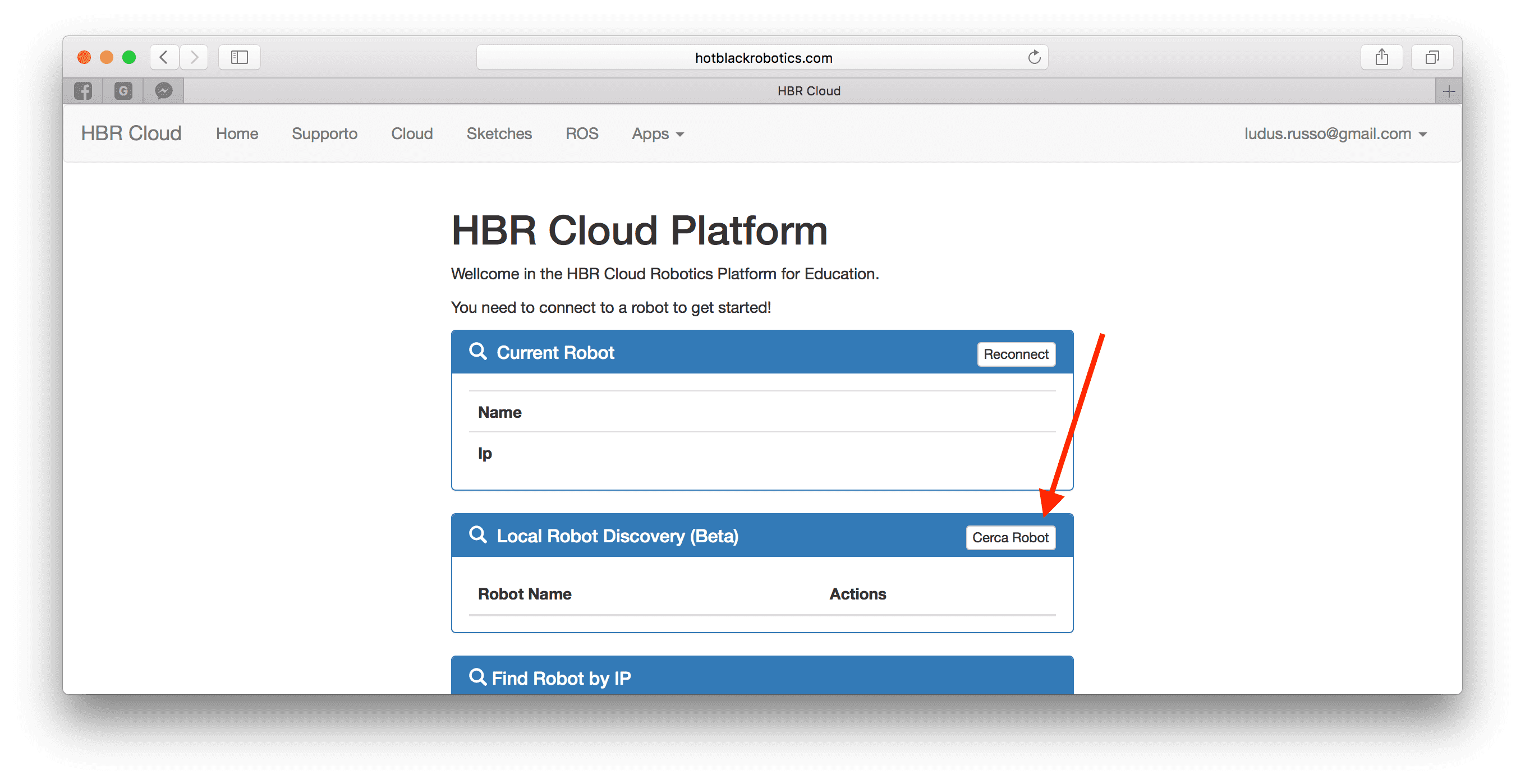Image resolution: width=1525 pixels, height=784 pixels.
Task: Focus the hotblackrobotics.com address bar
Action: point(763,57)
